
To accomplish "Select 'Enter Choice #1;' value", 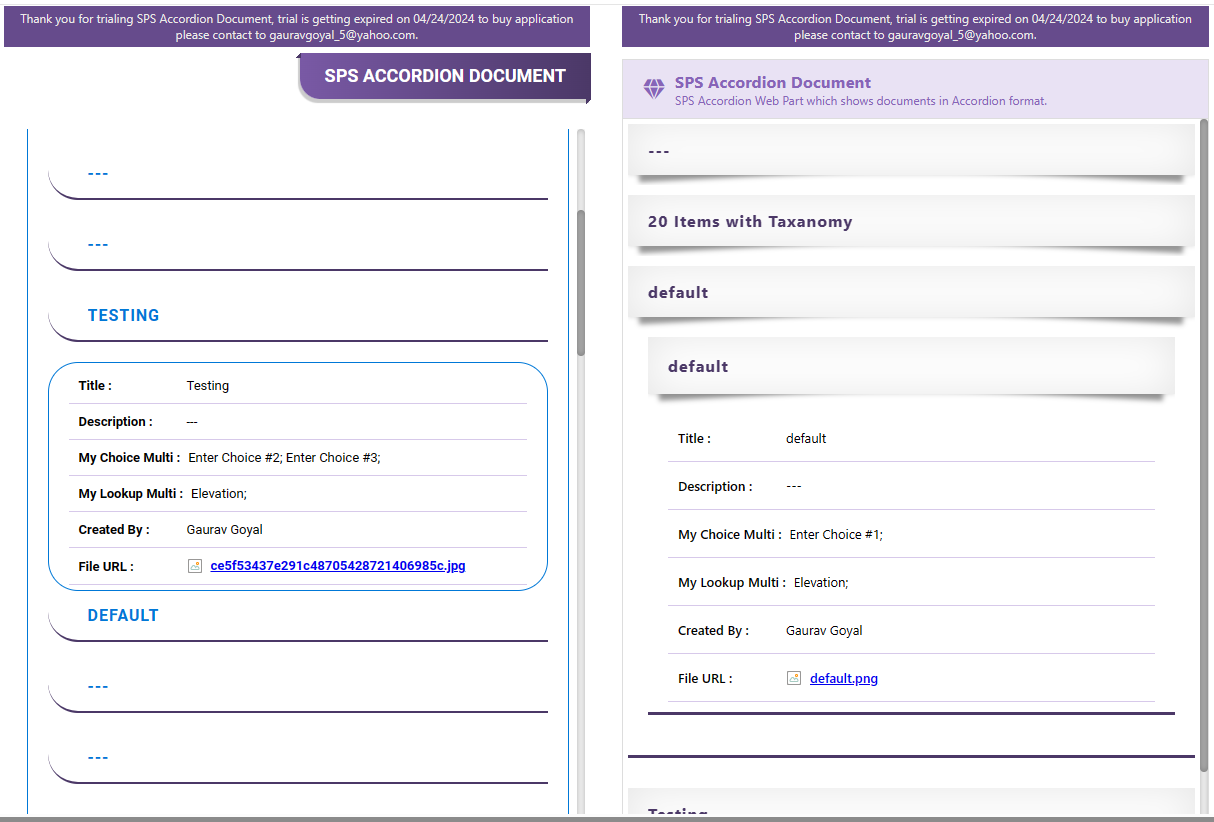I will click(836, 535).
